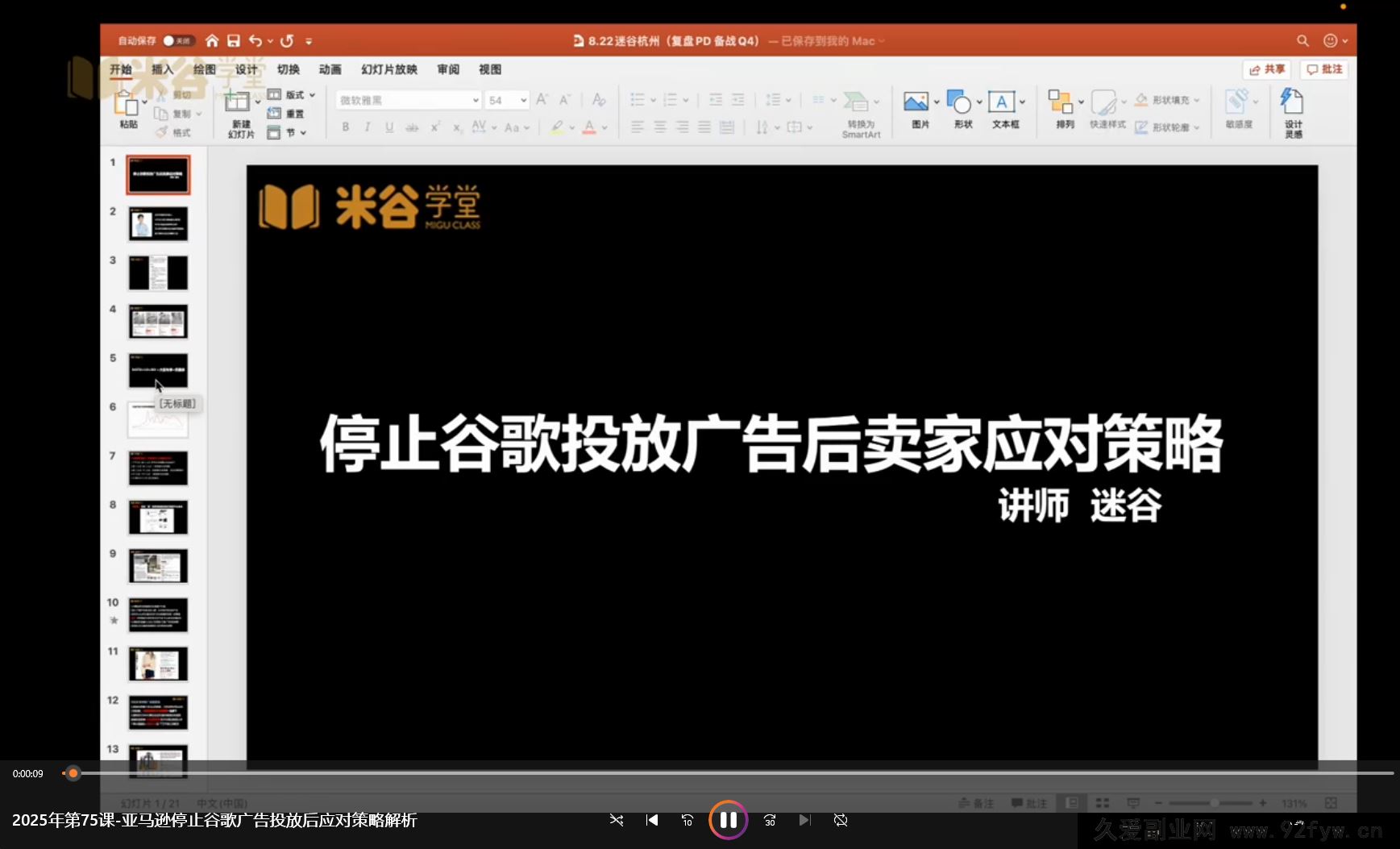Toggle the 自动保存 AutoSave switch
Image resolution: width=1400 pixels, height=849 pixels.
[177, 41]
